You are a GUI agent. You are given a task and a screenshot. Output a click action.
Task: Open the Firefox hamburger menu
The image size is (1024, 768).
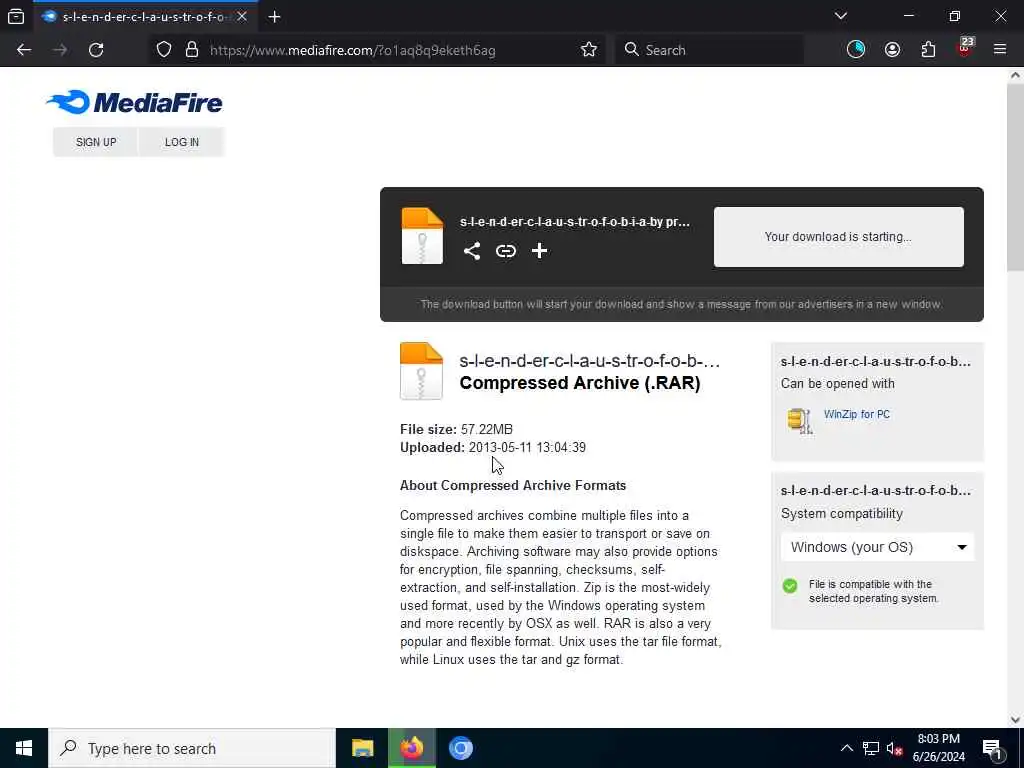[x=1000, y=50]
